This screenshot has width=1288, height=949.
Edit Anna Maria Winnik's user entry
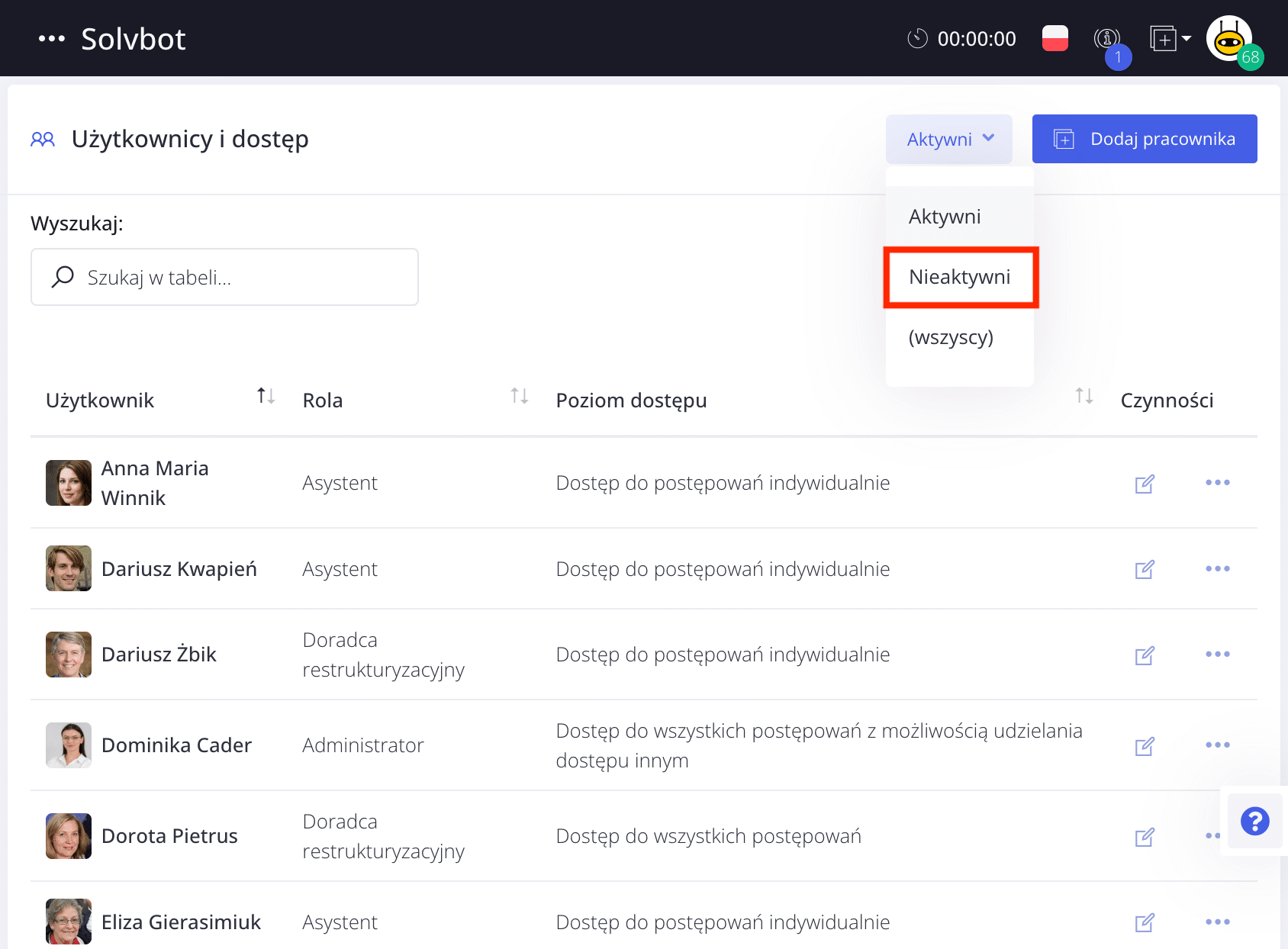(x=1145, y=484)
